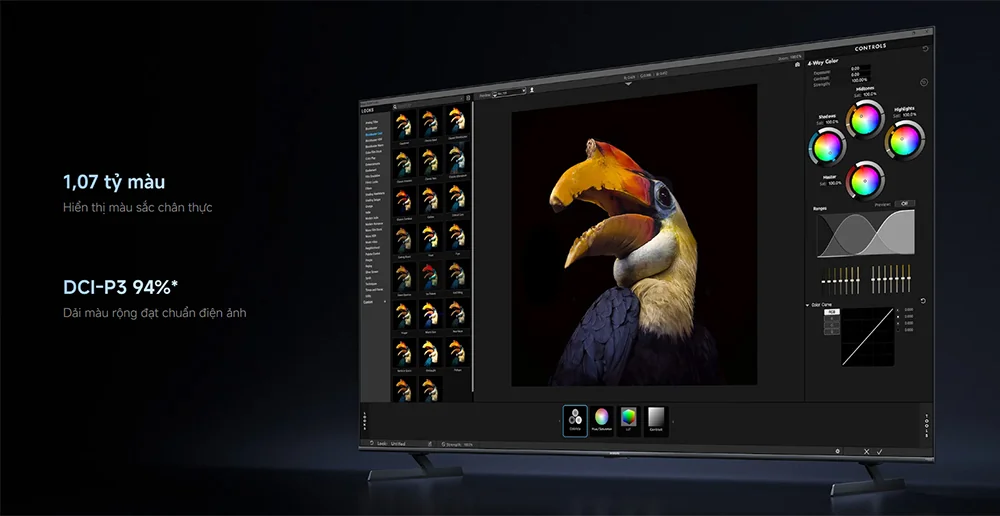Open the Looks drawer on left edge
This screenshot has width=1000, height=516.
[x=364, y=420]
